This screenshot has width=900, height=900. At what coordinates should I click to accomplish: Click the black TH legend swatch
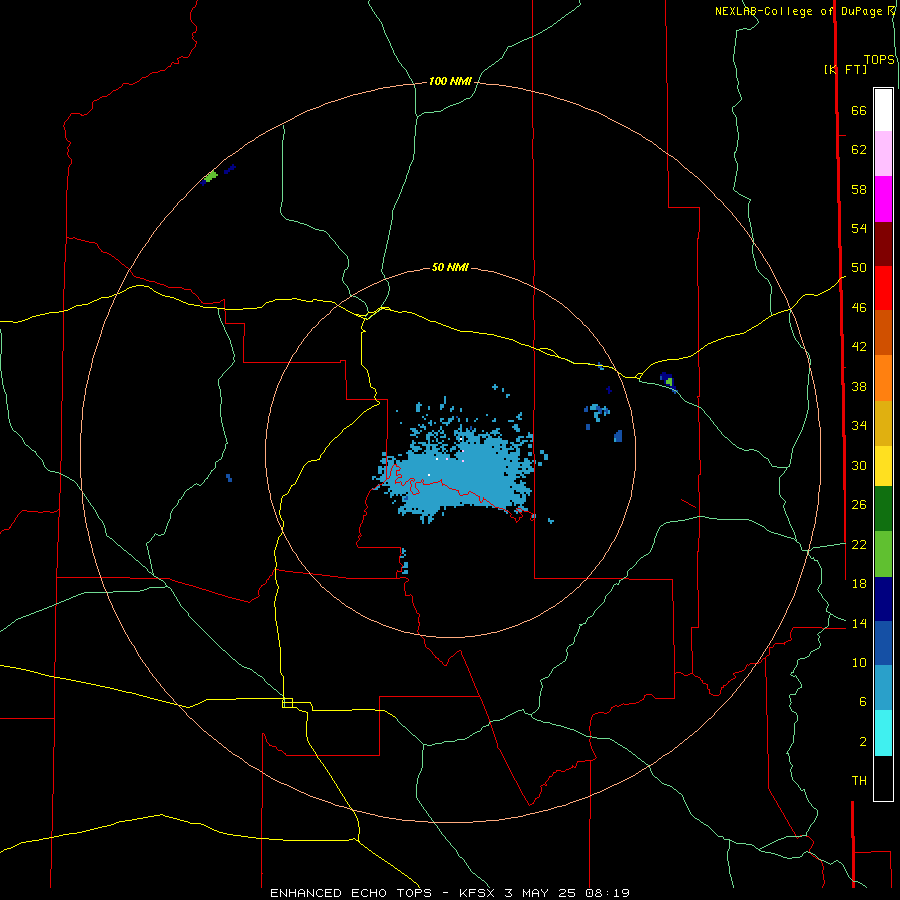pyautogui.click(x=883, y=778)
